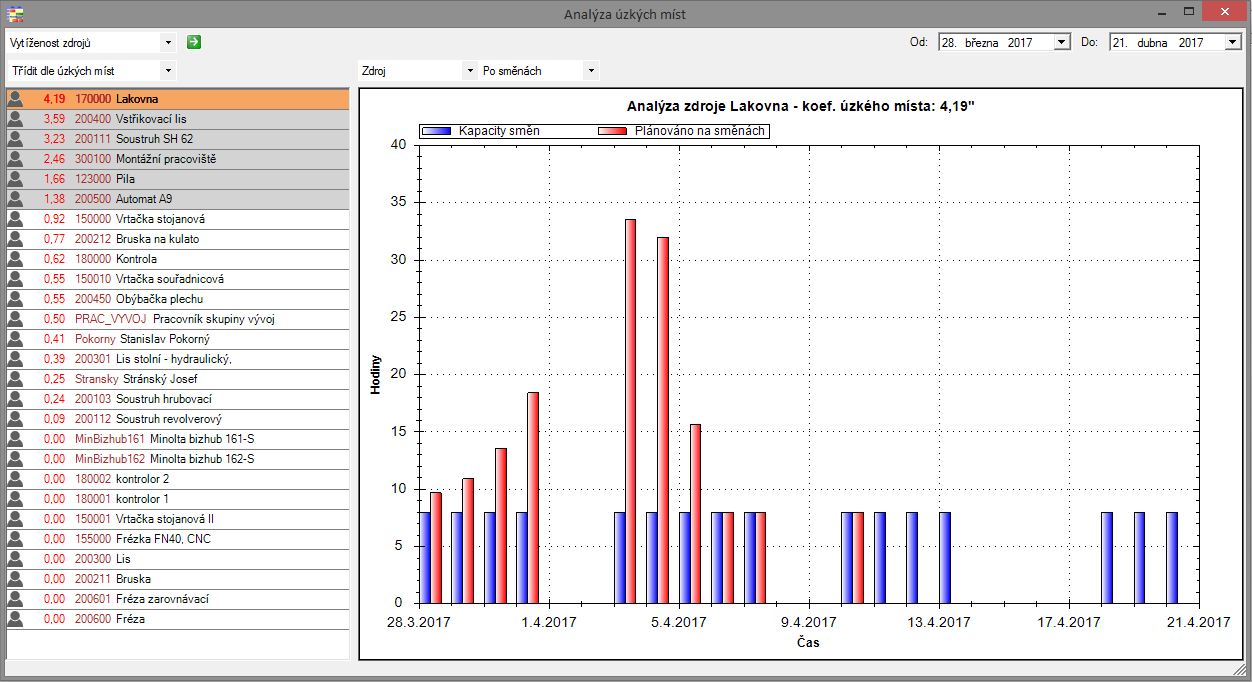Screen dimensions: 1252x682
Task: Click the person icon beside Obýbačka plechu
Action: (x=15, y=299)
